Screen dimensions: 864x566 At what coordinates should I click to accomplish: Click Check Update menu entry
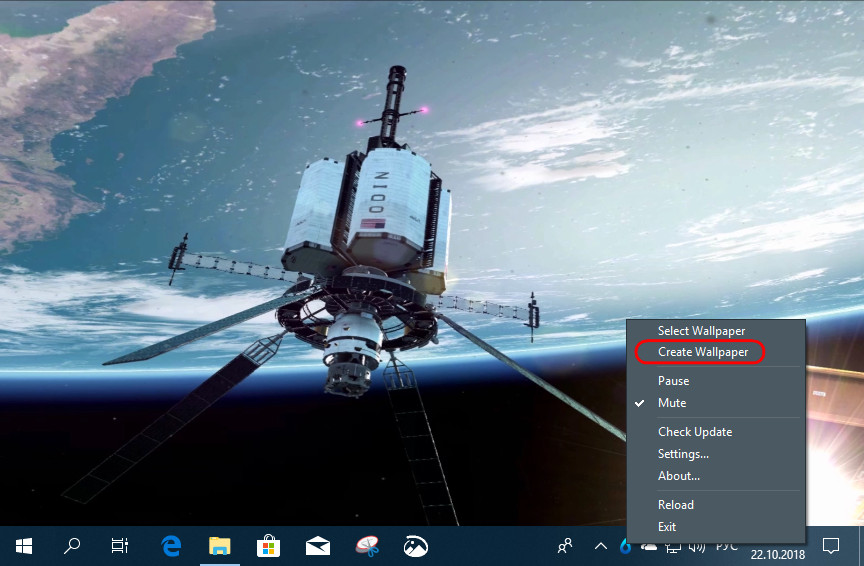pyautogui.click(x=694, y=432)
